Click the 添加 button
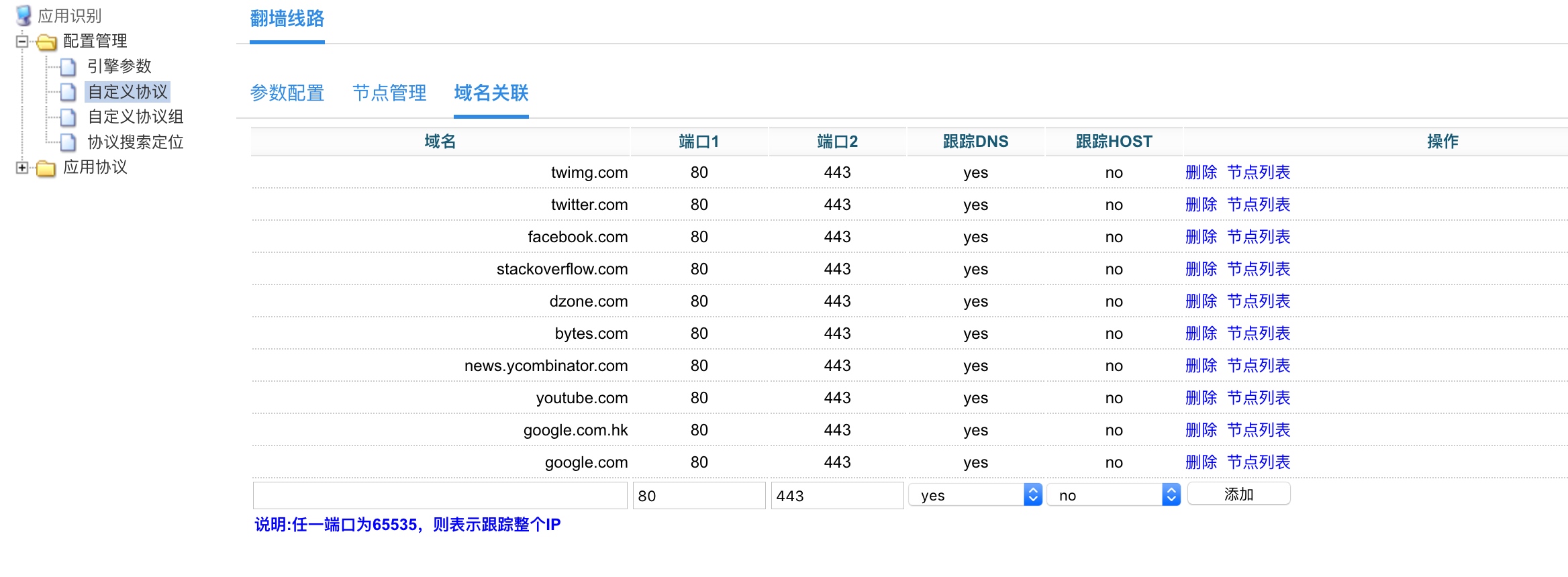Image resolution: width=1568 pixels, height=577 pixels. click(1238, 494)
